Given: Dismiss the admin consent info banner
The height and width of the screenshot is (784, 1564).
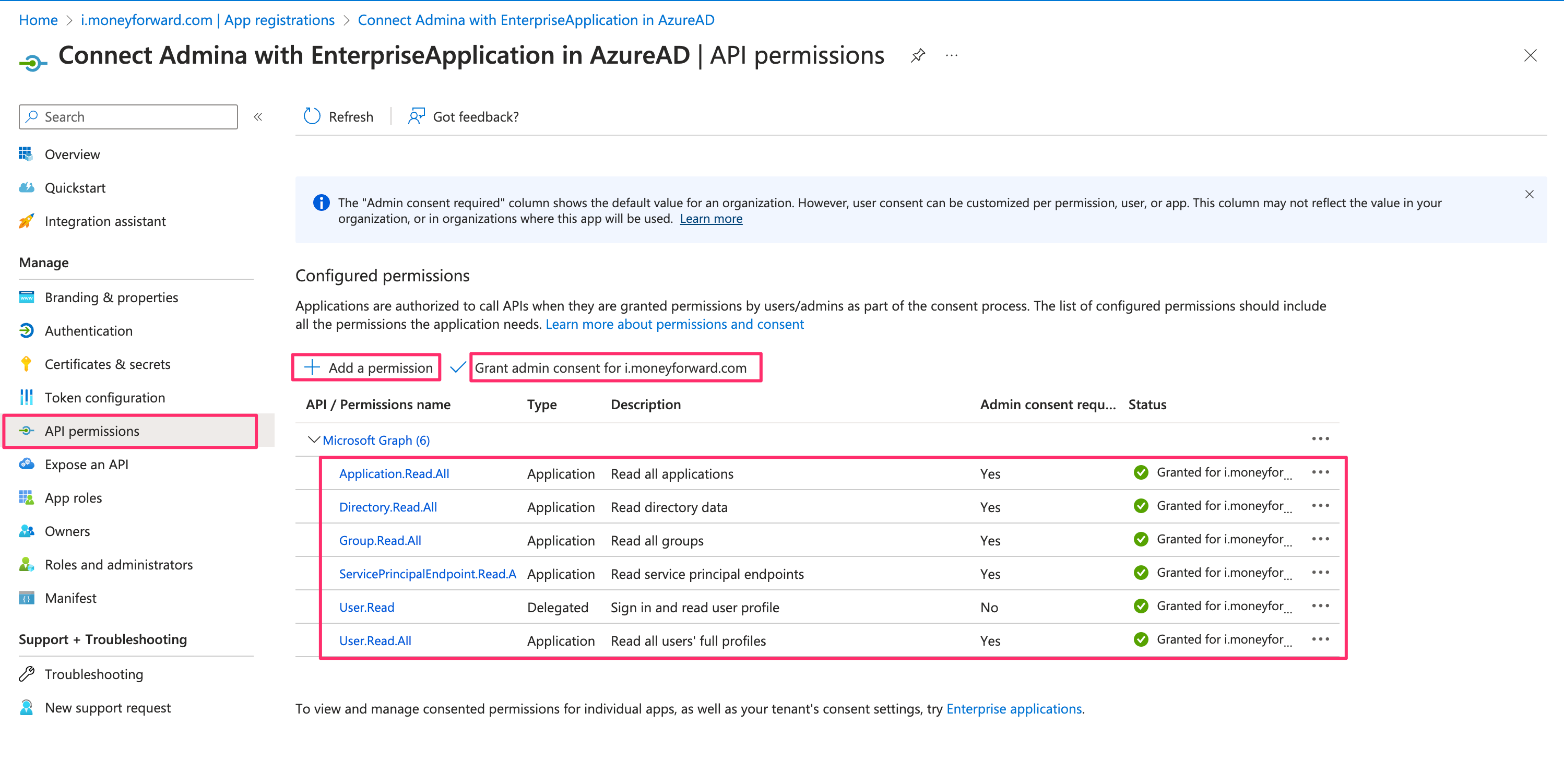Looking at the screenshot, I should coord(1529,194).
